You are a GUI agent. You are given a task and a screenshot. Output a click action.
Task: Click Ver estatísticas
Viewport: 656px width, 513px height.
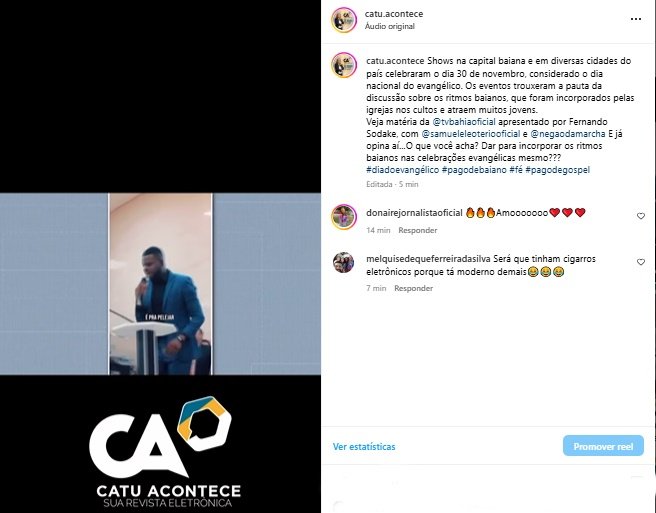pyautogui.click(x=364, y=447)
